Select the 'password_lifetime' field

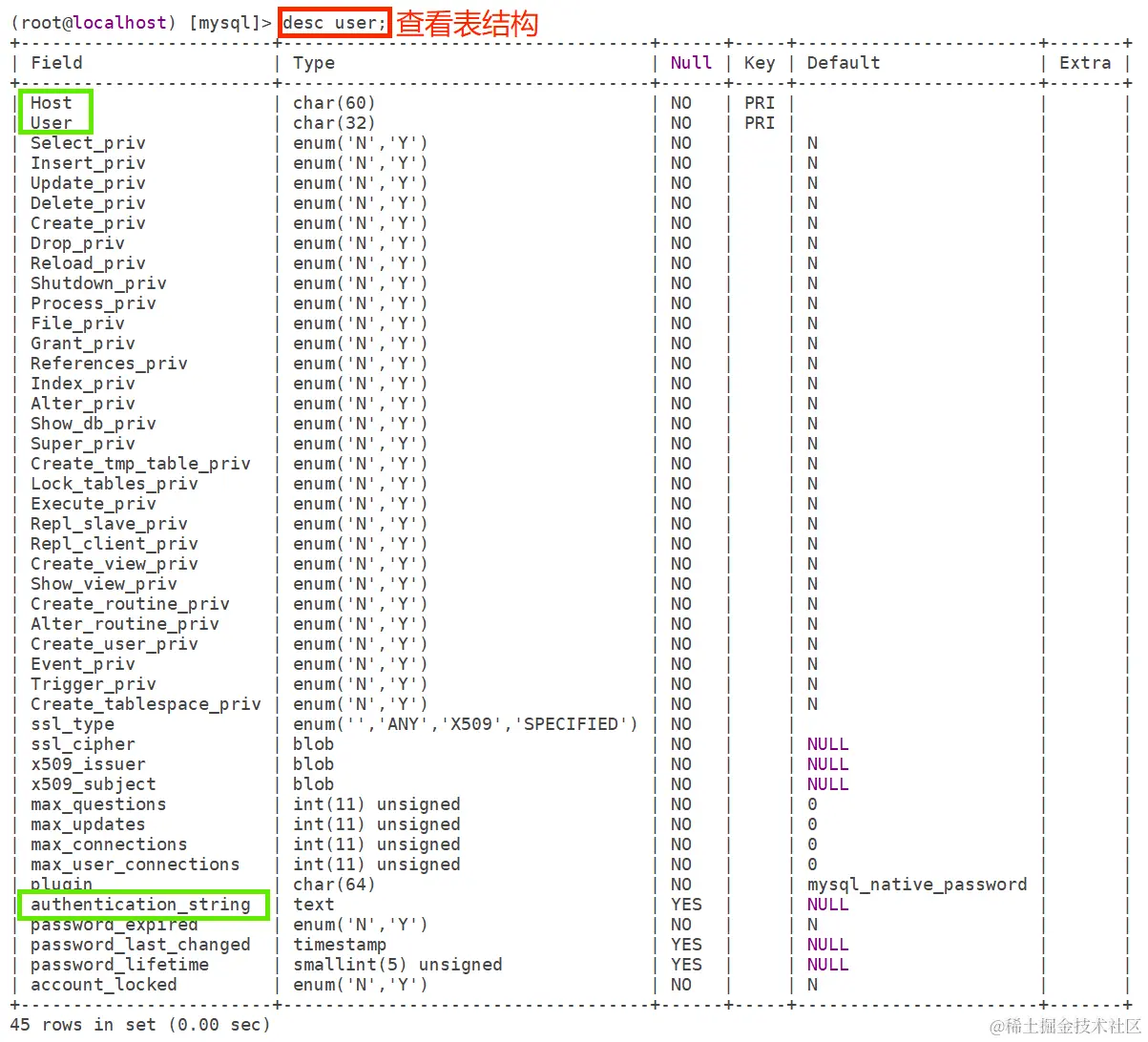(119, 965)
